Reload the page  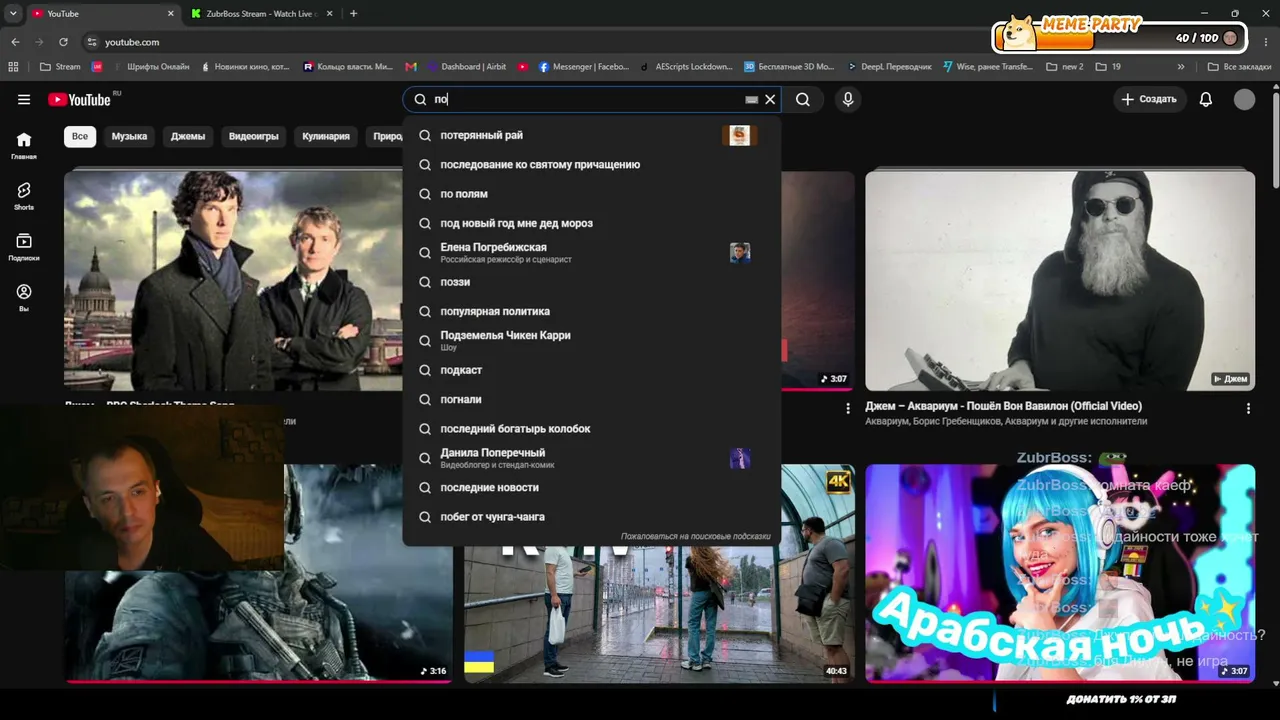(x=63, y=42)
